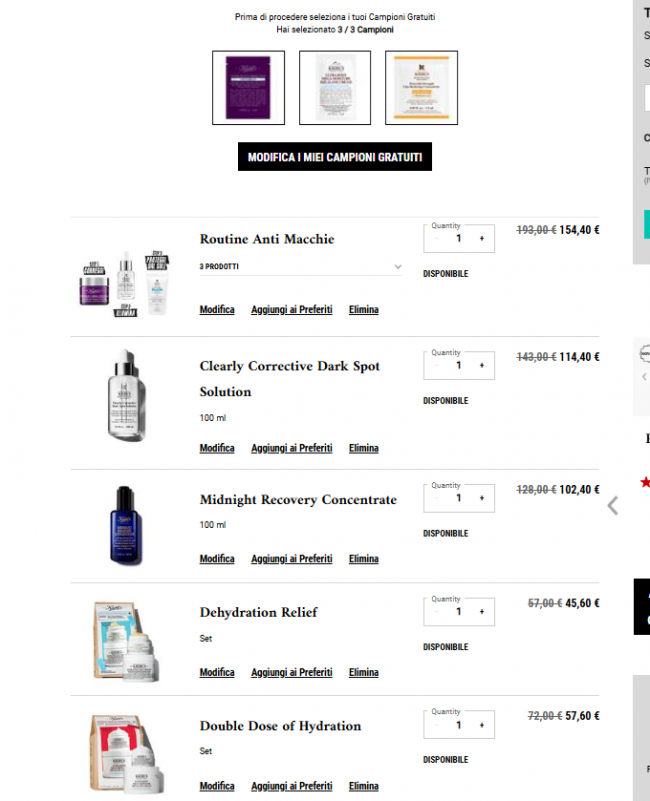Click the Routine Anti Macchie product image
The image size is (650, 801).
[126, 284]
